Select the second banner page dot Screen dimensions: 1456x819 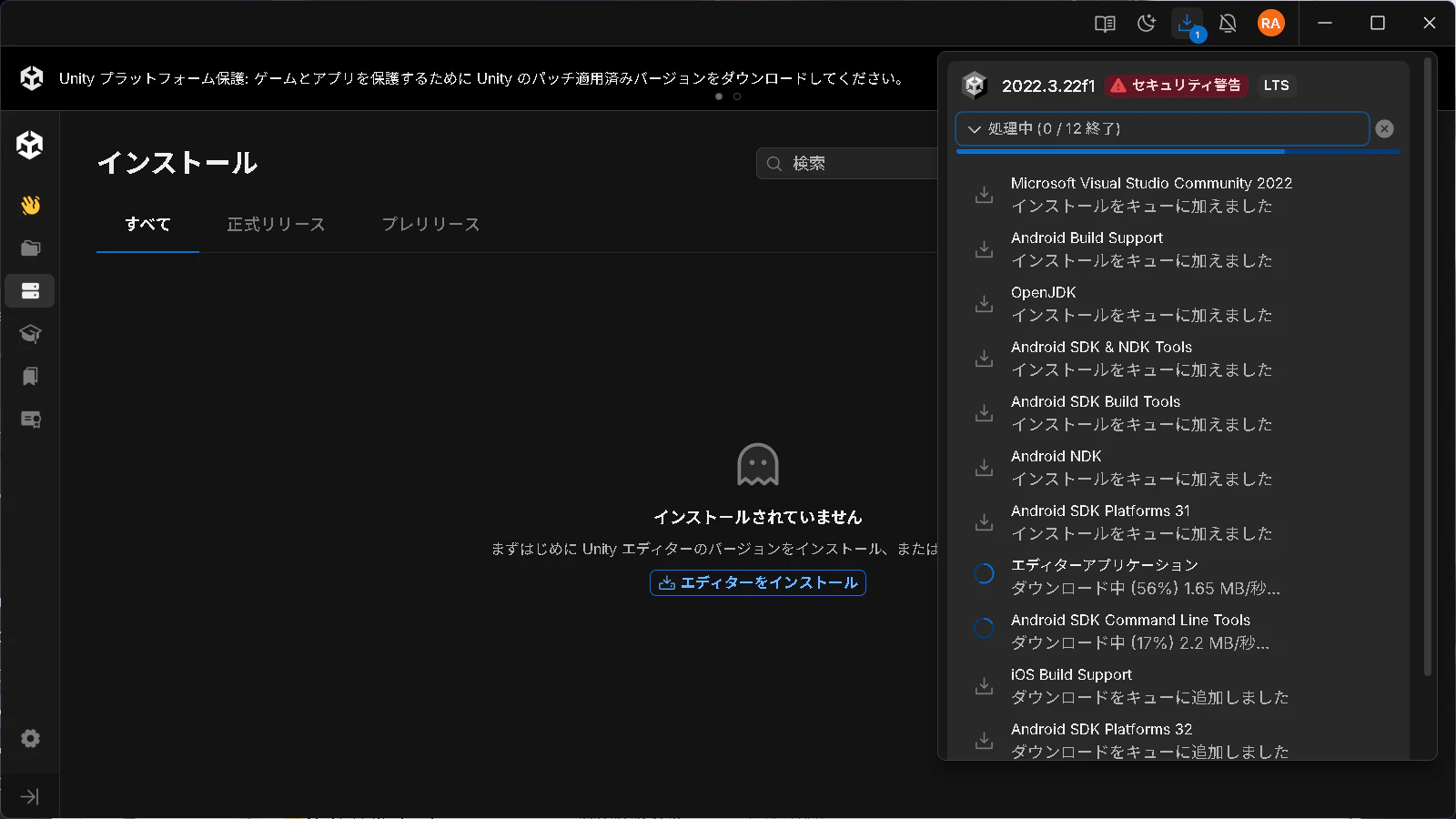(737, 96)
